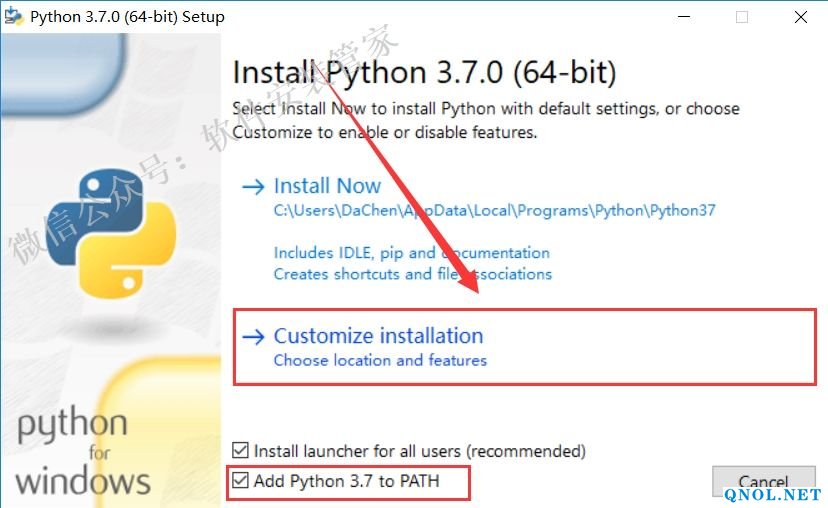Close the Python 3.7.0 Setup window
Viewport: 828px width, 508px height.
(x=801, y=17)
